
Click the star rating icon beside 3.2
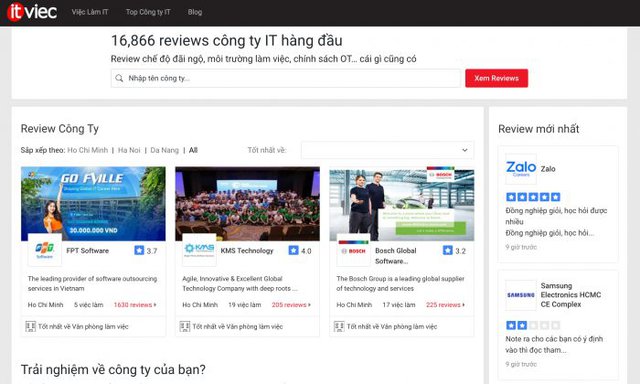(x=448, y=250)
